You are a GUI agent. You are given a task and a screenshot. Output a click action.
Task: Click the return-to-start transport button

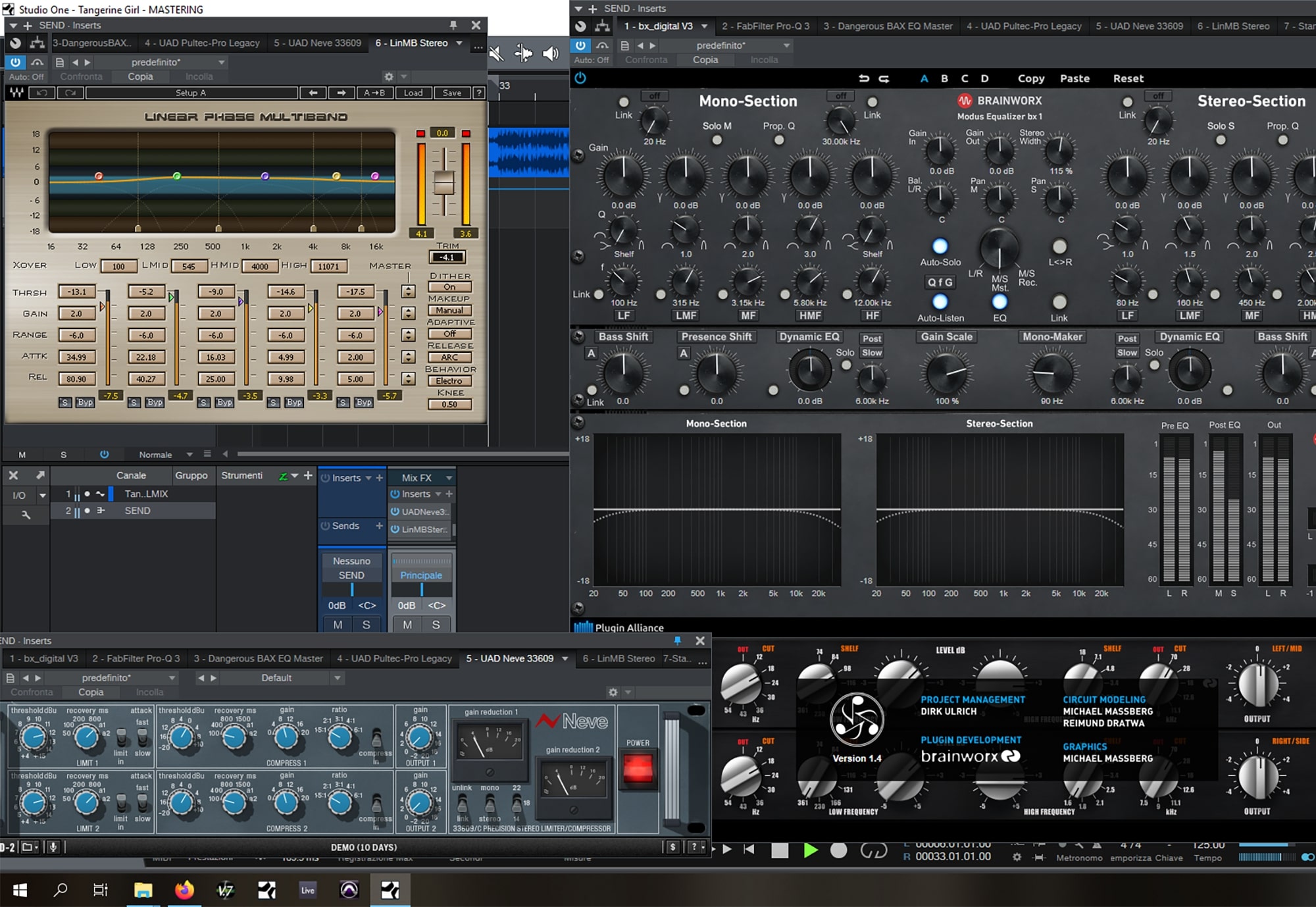click(x=749, y=849)
